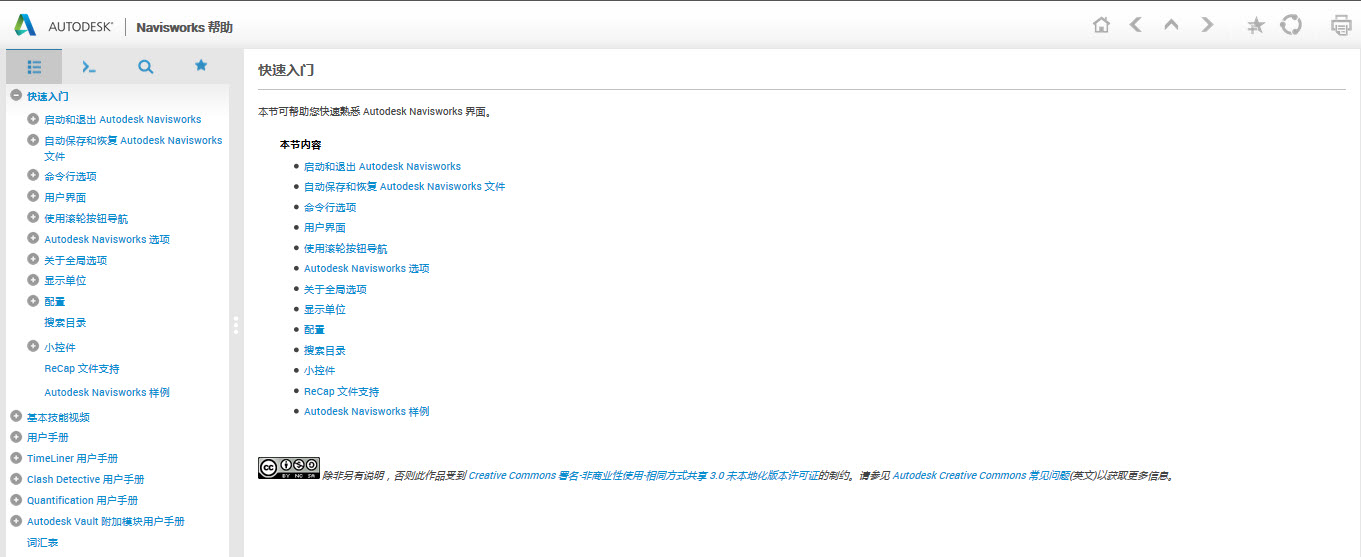Expand the 配置 node in sidebar
1361x557 pixels.
tap(33, 300)
